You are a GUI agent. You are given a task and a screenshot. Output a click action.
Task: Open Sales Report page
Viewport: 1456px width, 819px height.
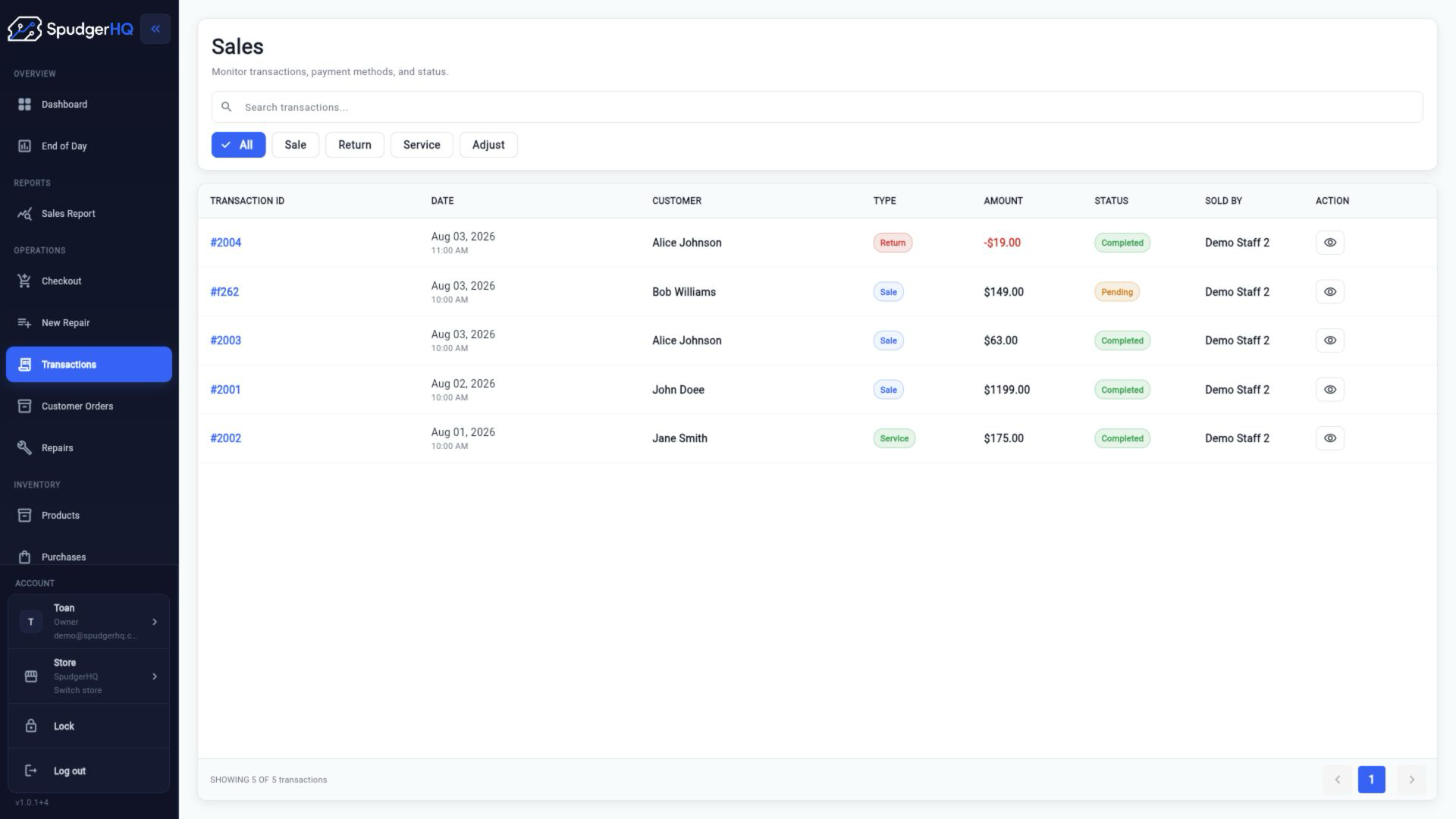coord(89,213)
